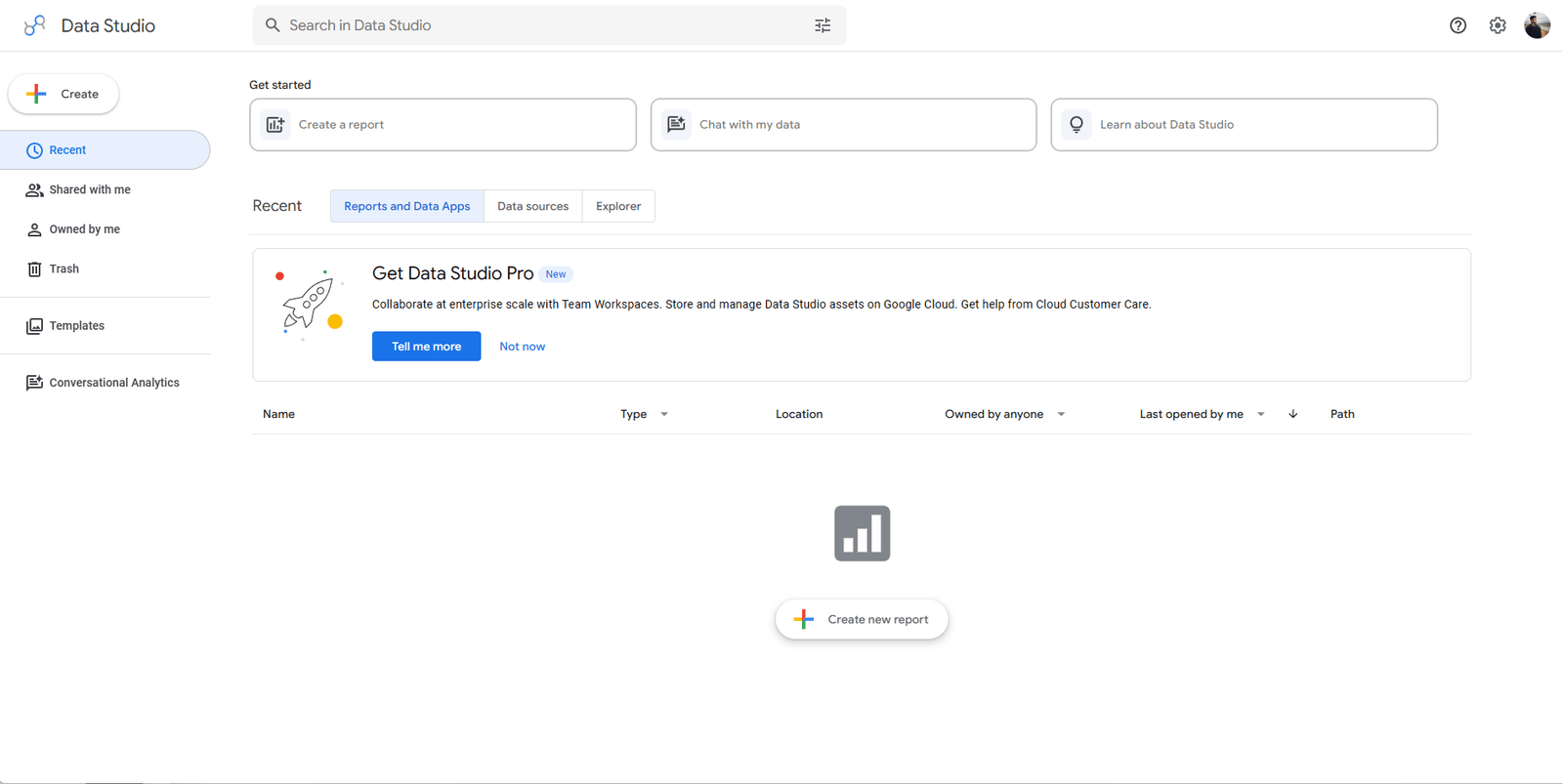Select Recent in the sidebar
Screen dimensions: 1563x784
coord(105,150)
